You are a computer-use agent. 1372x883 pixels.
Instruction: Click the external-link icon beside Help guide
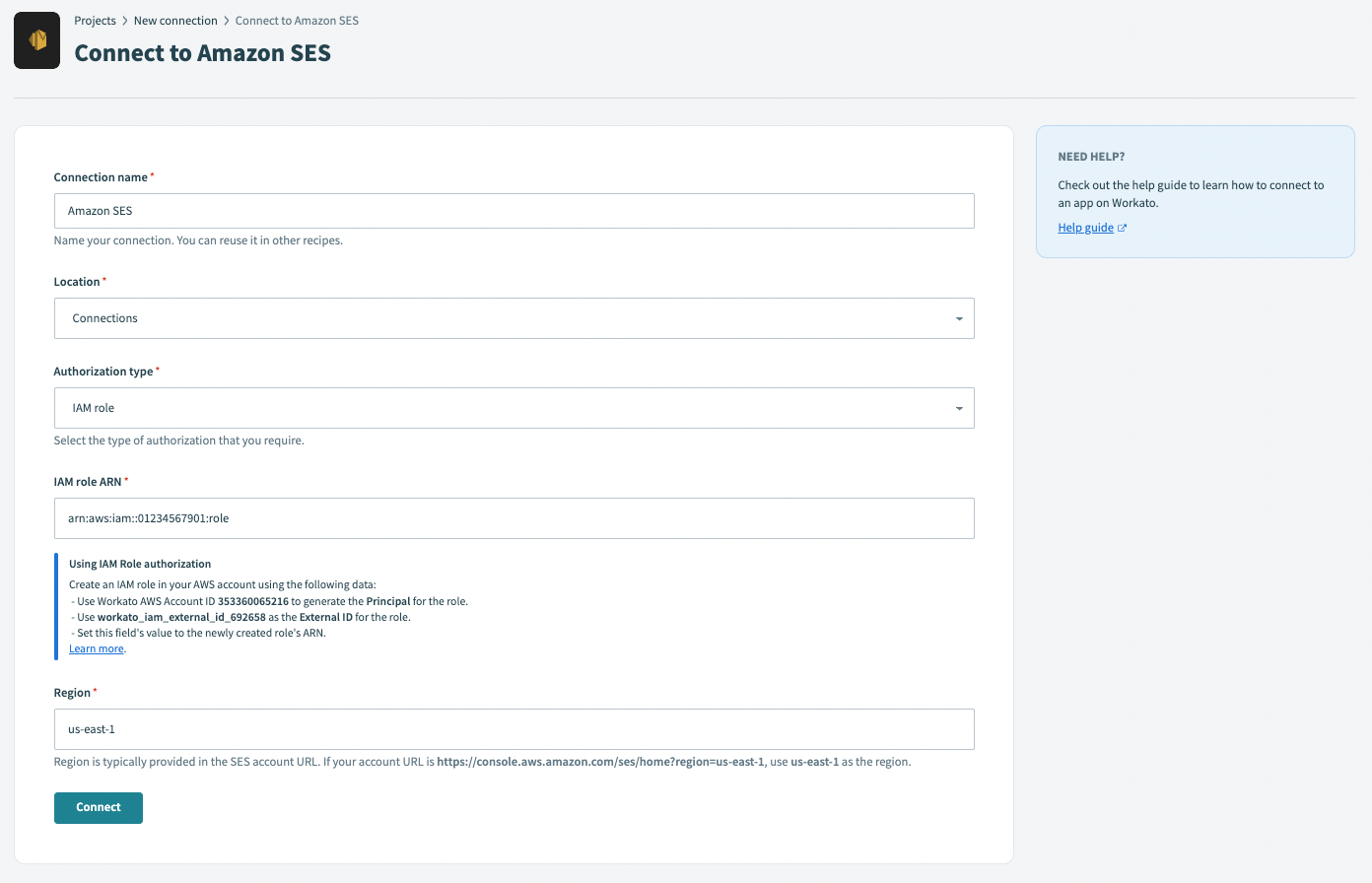click(1121, 227)
